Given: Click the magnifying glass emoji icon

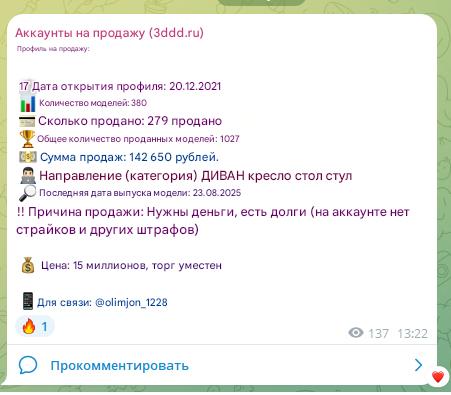Looking at the screenshot, I should [27, 193].
